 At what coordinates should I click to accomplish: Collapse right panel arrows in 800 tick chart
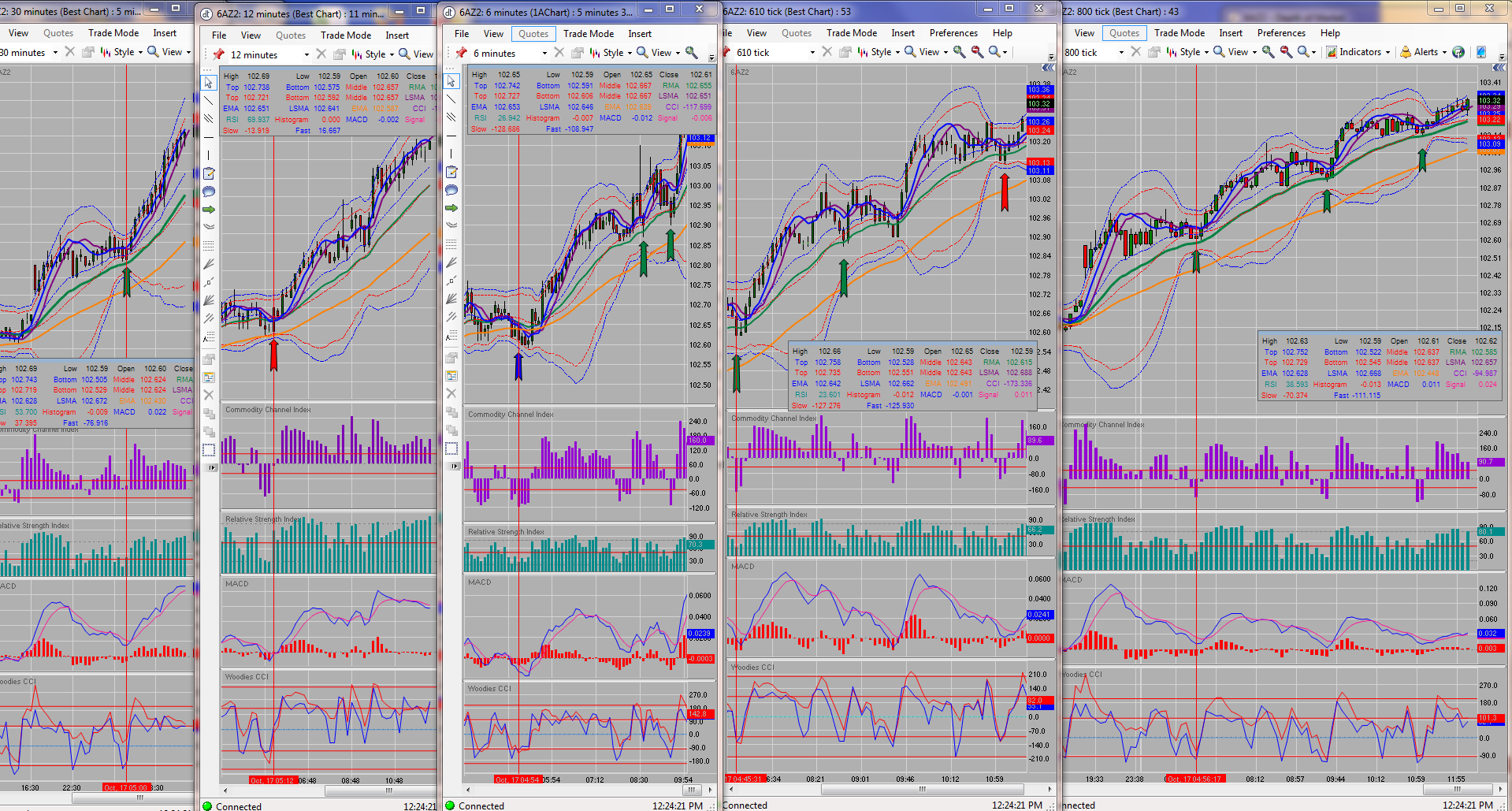[x=1500, y=69]
